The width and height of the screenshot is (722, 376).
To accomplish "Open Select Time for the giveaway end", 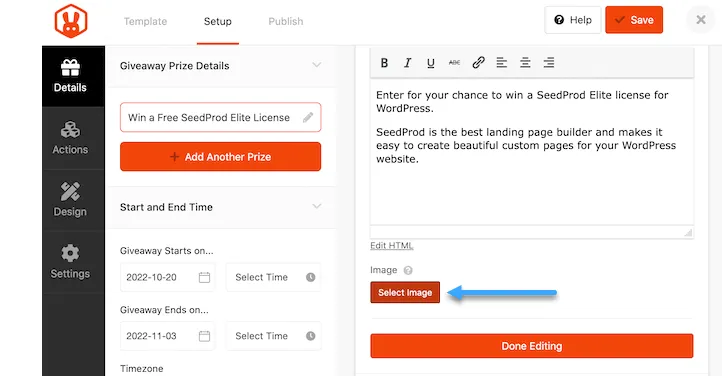I will click(x=274, y=336).
